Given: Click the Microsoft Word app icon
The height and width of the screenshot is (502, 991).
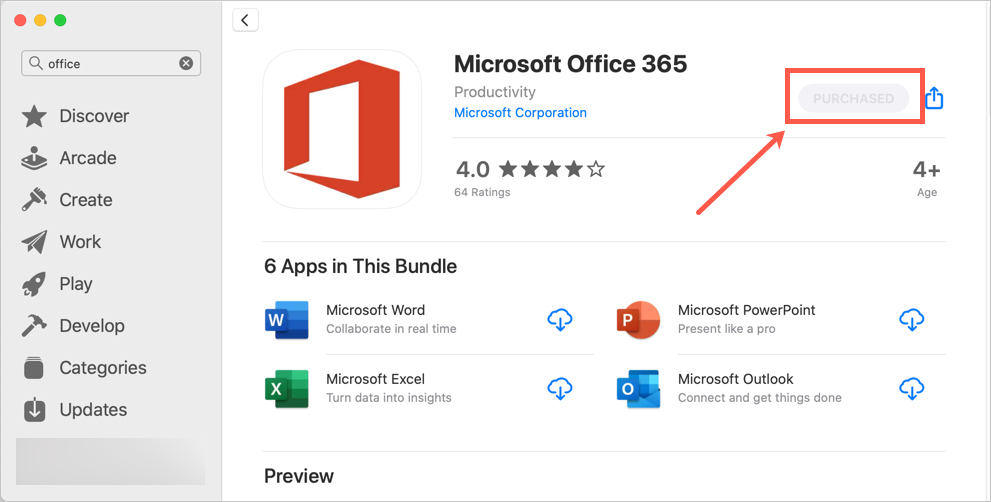Looking at the screenshot, I should pyautogui.click(x=287, y=320).
